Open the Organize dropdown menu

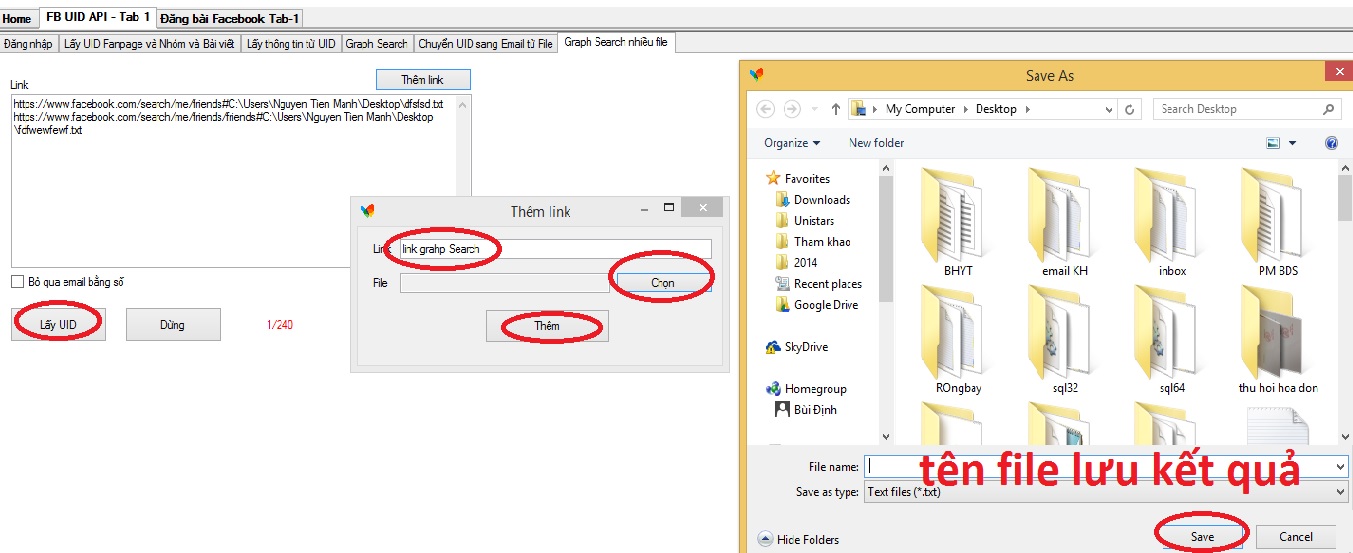[x=792, y=143]
